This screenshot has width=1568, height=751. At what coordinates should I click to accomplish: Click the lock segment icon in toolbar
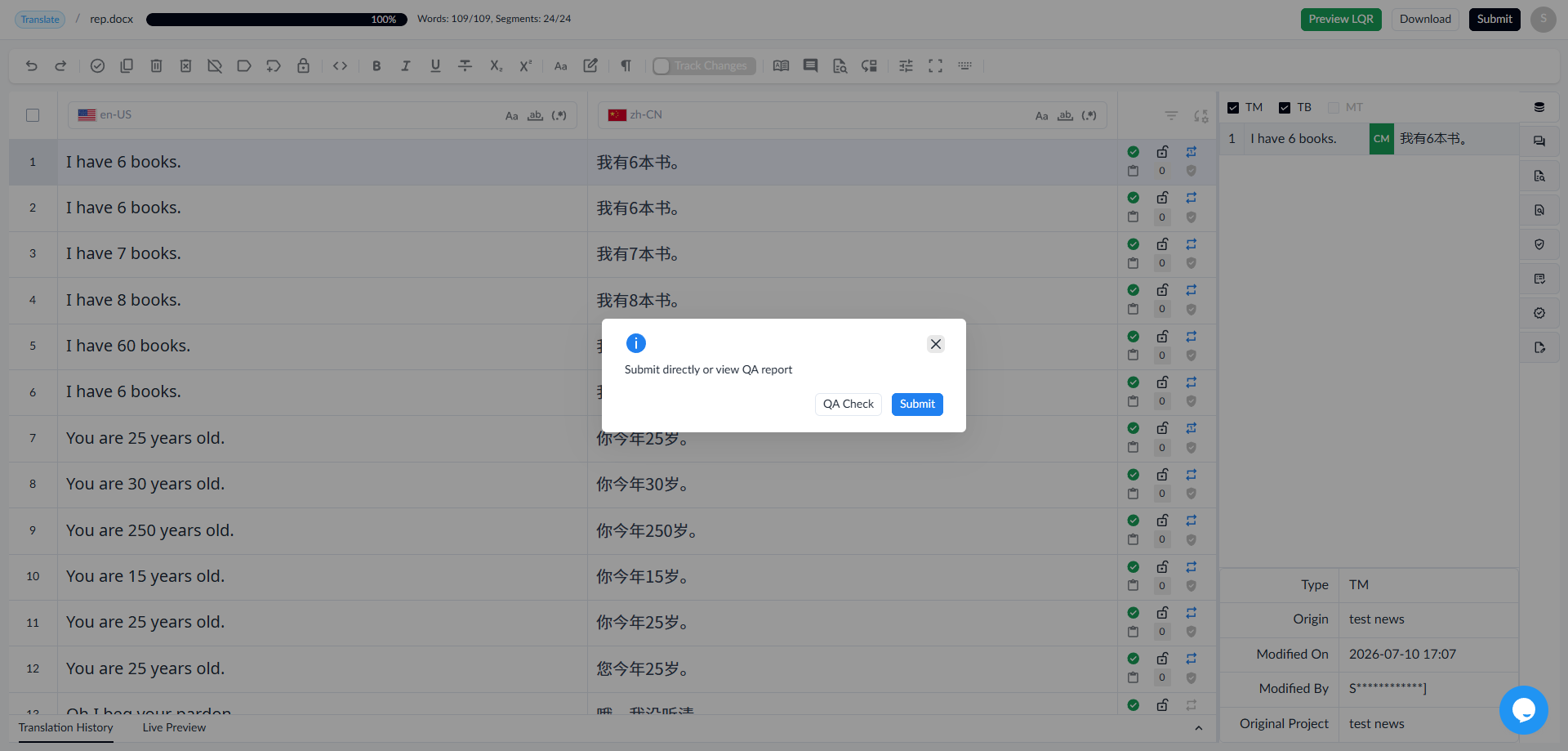click(303, 65)
